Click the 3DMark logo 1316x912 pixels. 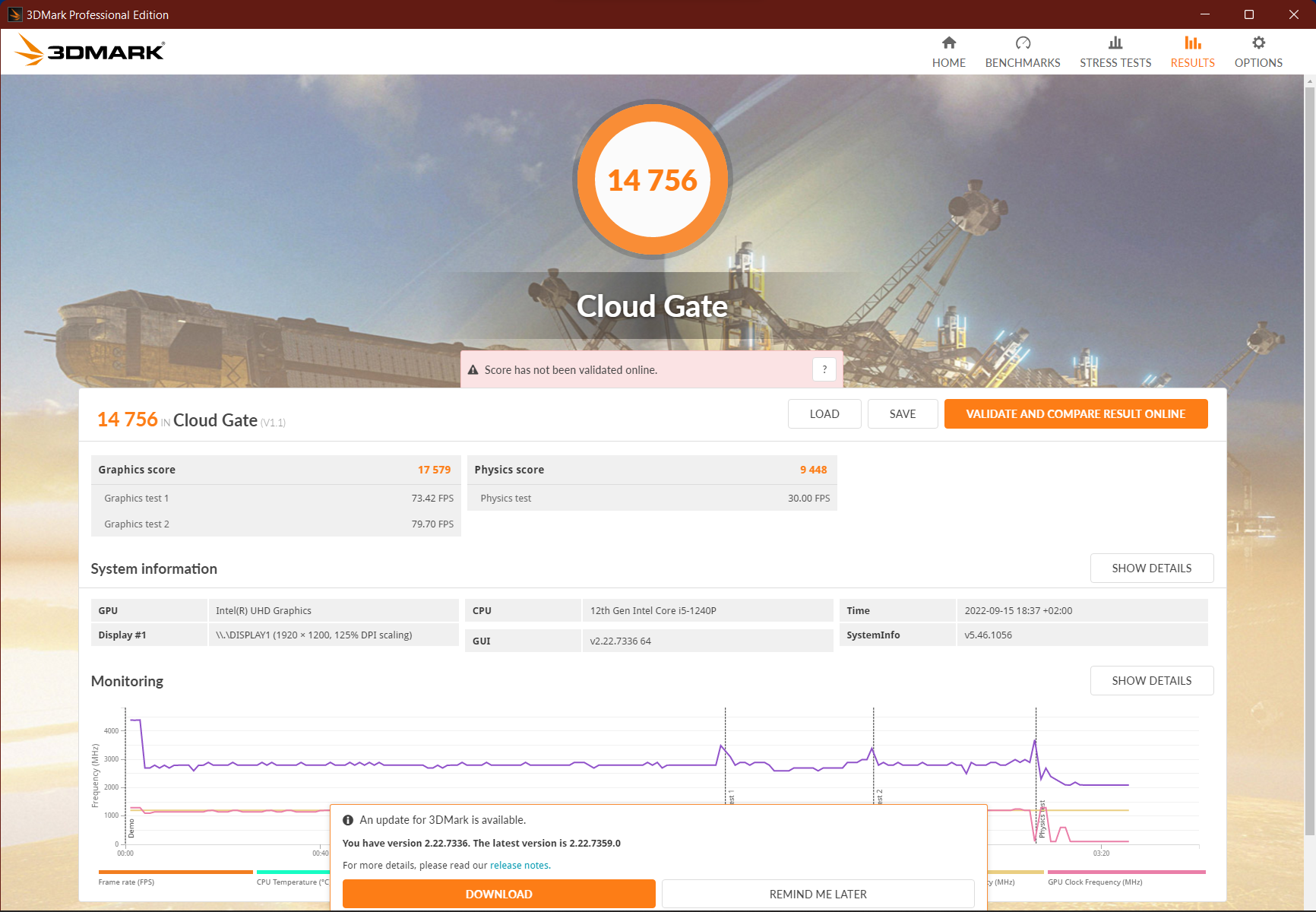[x=90, y=51]
